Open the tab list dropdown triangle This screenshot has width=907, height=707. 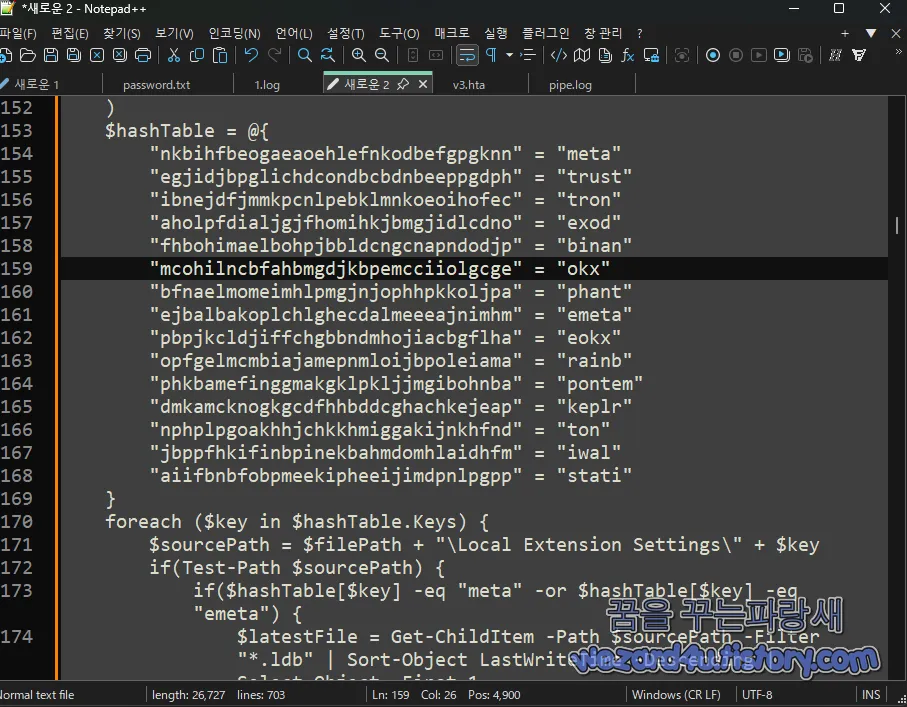coord(871,34)
